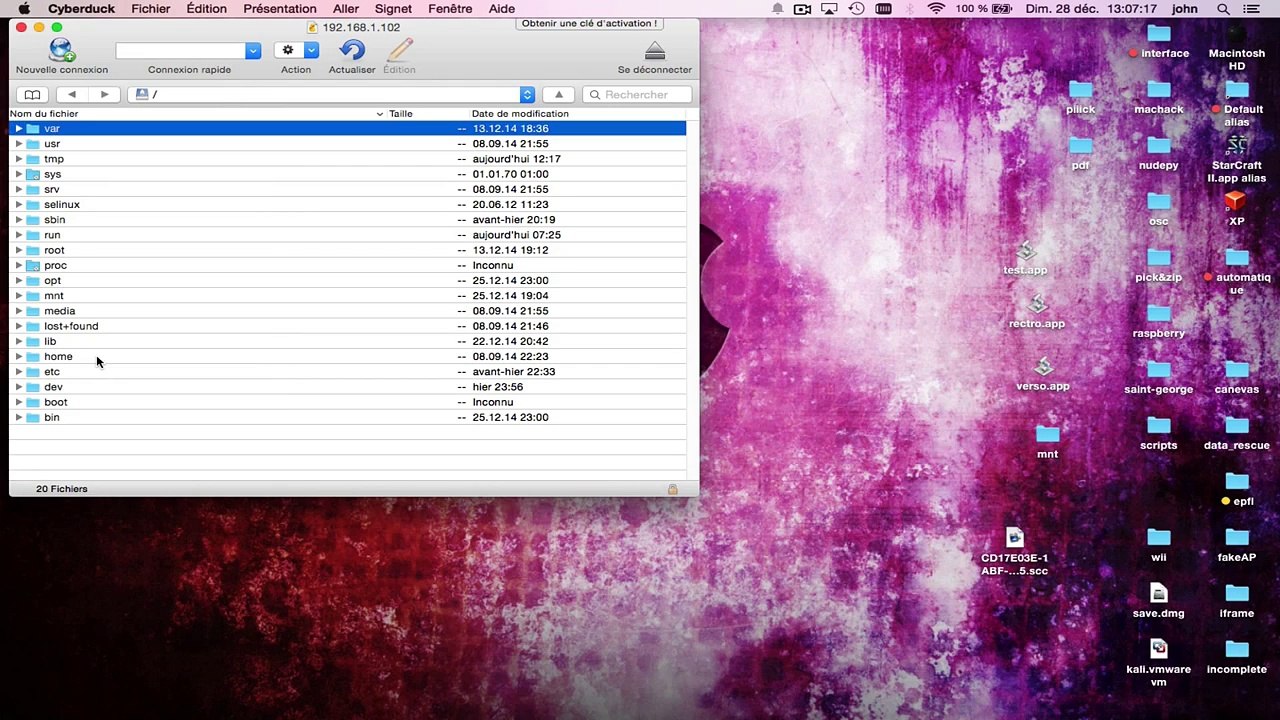Click the Connexion rapide text field
1280x720 pixels.
(x=180, y=50)
